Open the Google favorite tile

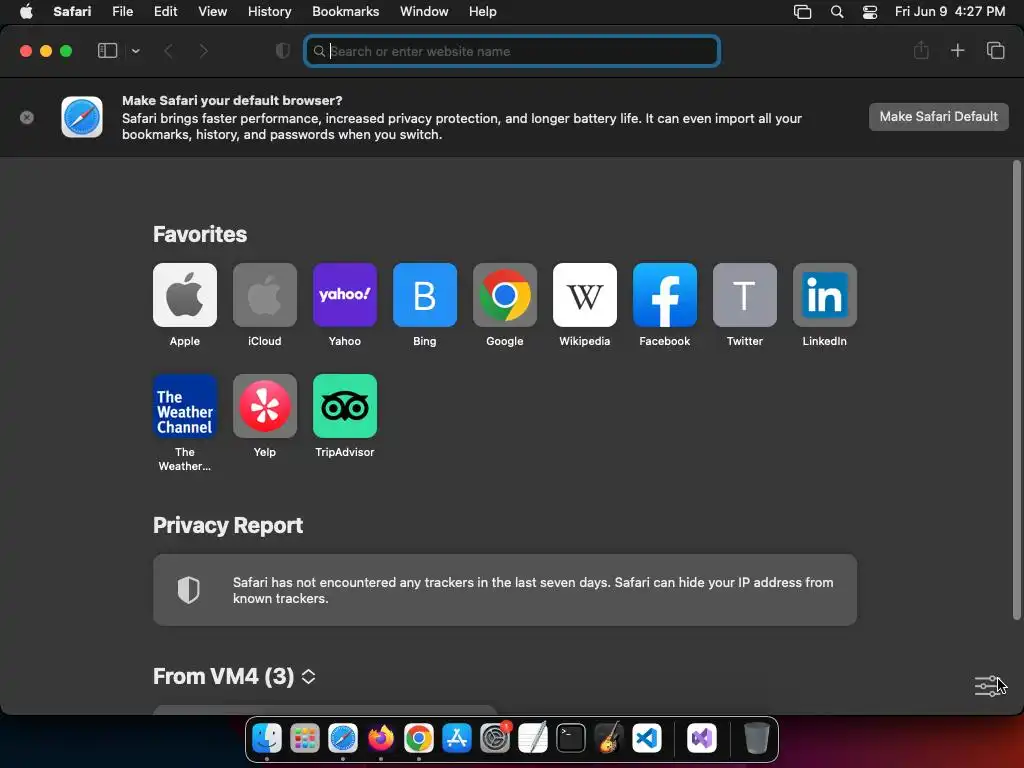pos(505,295)
